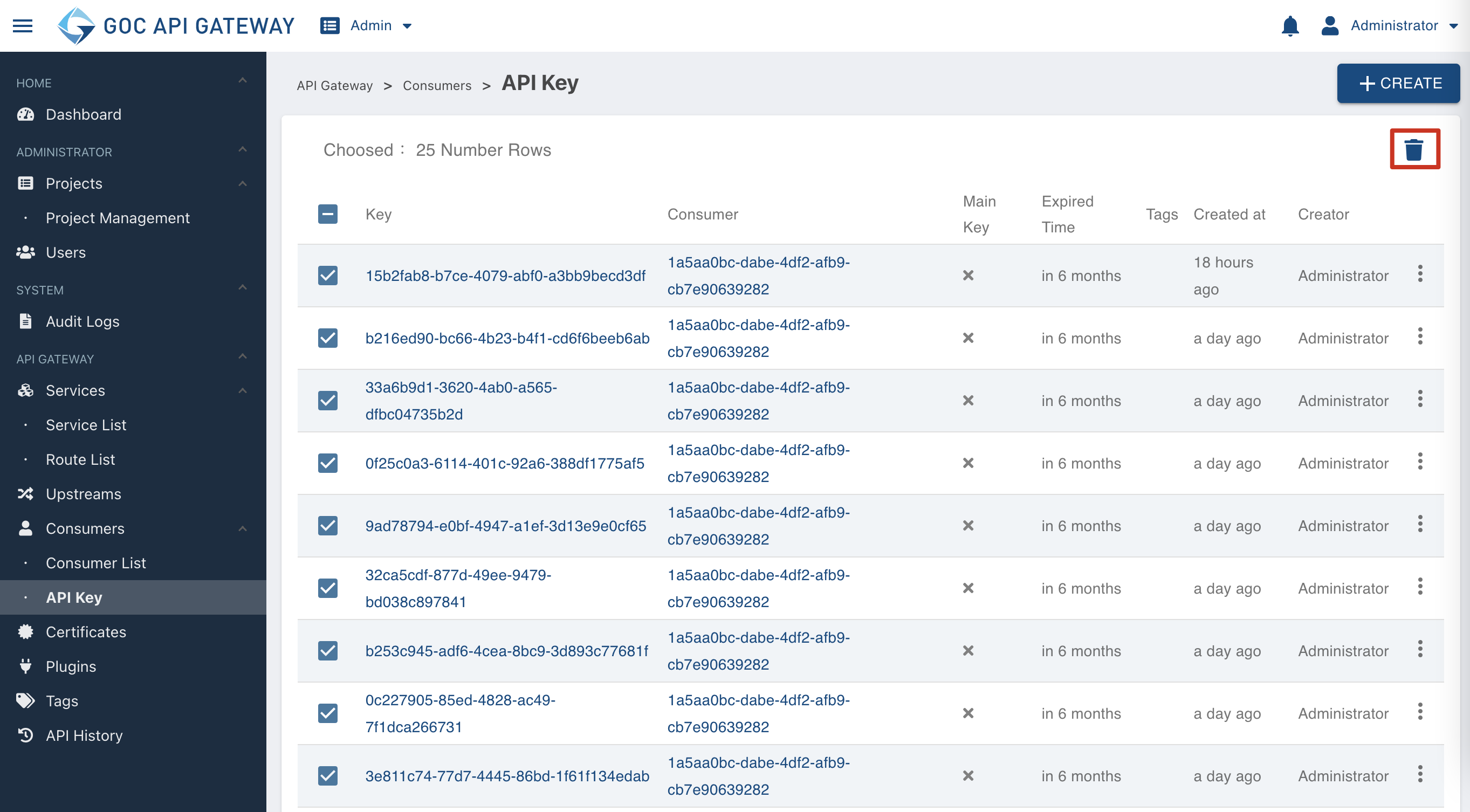Click the Tags label icon
This screenshot has height=812, width=1470.
coord(26,701)
